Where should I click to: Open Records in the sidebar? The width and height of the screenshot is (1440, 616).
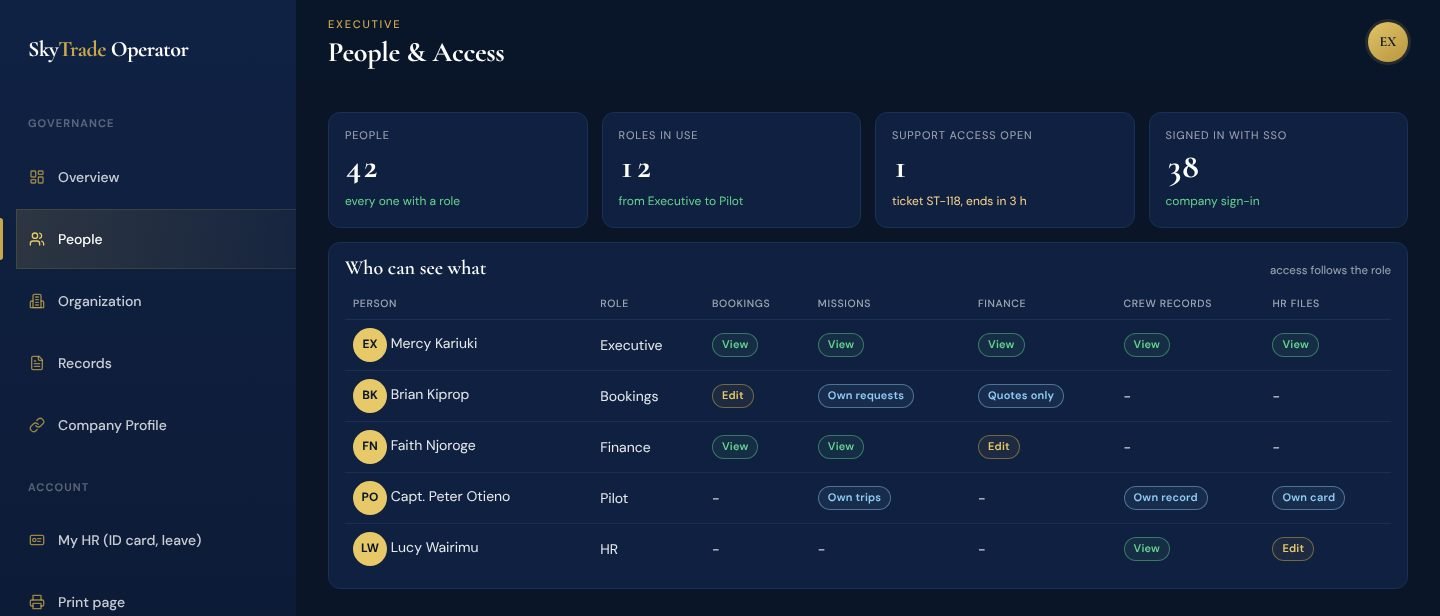tap(156, 363)
